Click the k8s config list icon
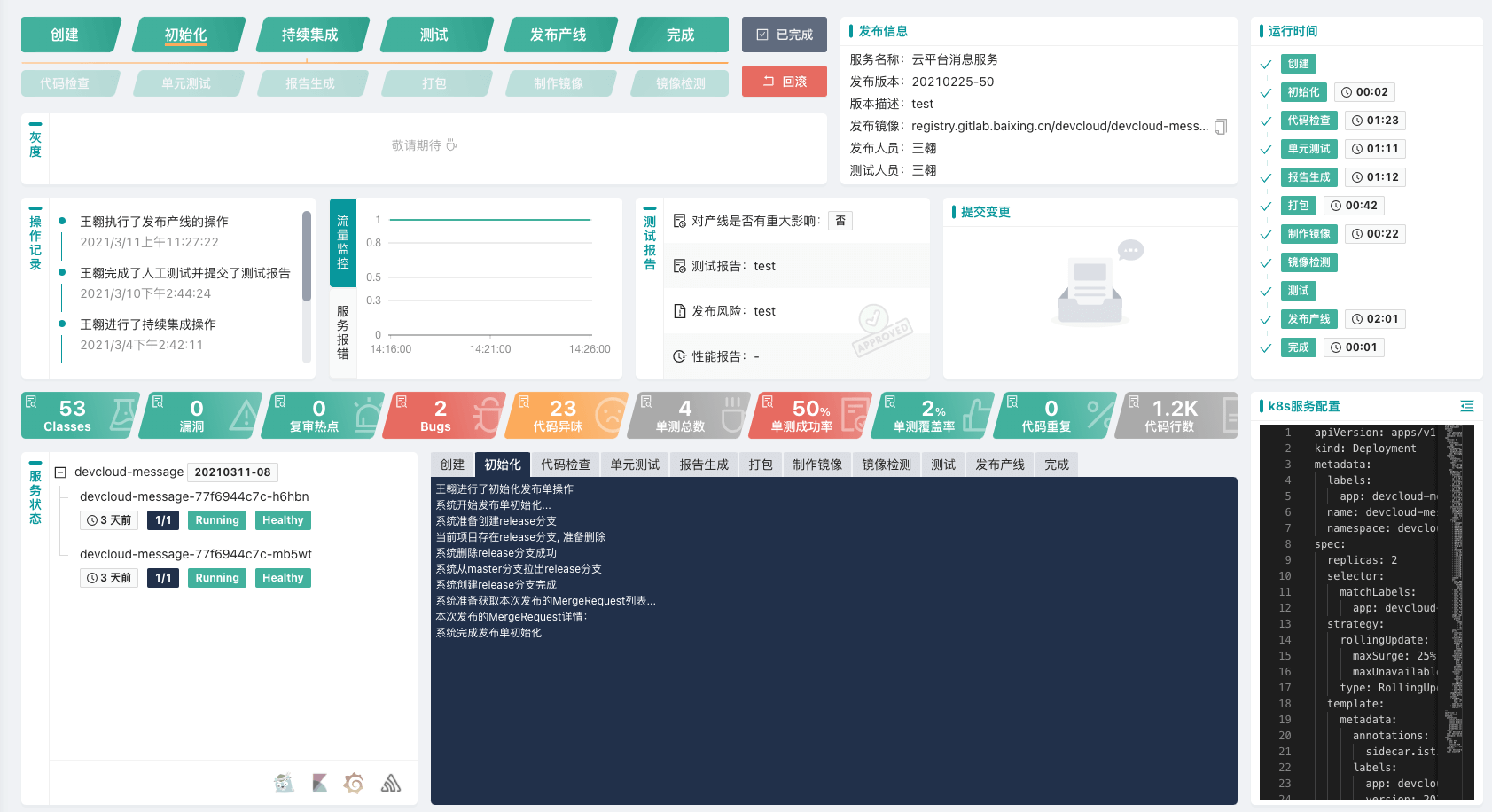1492x812 pixels. point(1467,406)
